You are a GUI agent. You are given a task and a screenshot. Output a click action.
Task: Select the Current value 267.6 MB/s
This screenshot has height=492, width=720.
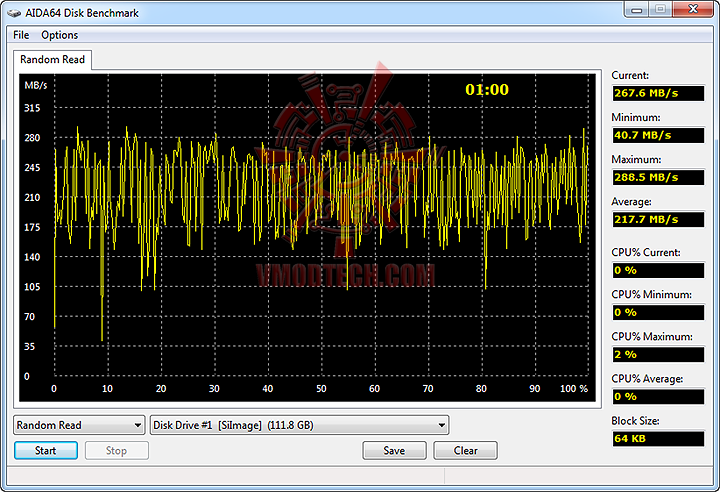pyautogui.click(x=658, y=93)
